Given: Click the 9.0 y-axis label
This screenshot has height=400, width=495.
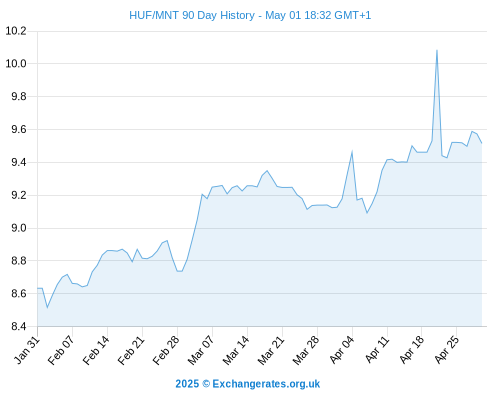Looking at the screenshot, I should tap(19, 228).
